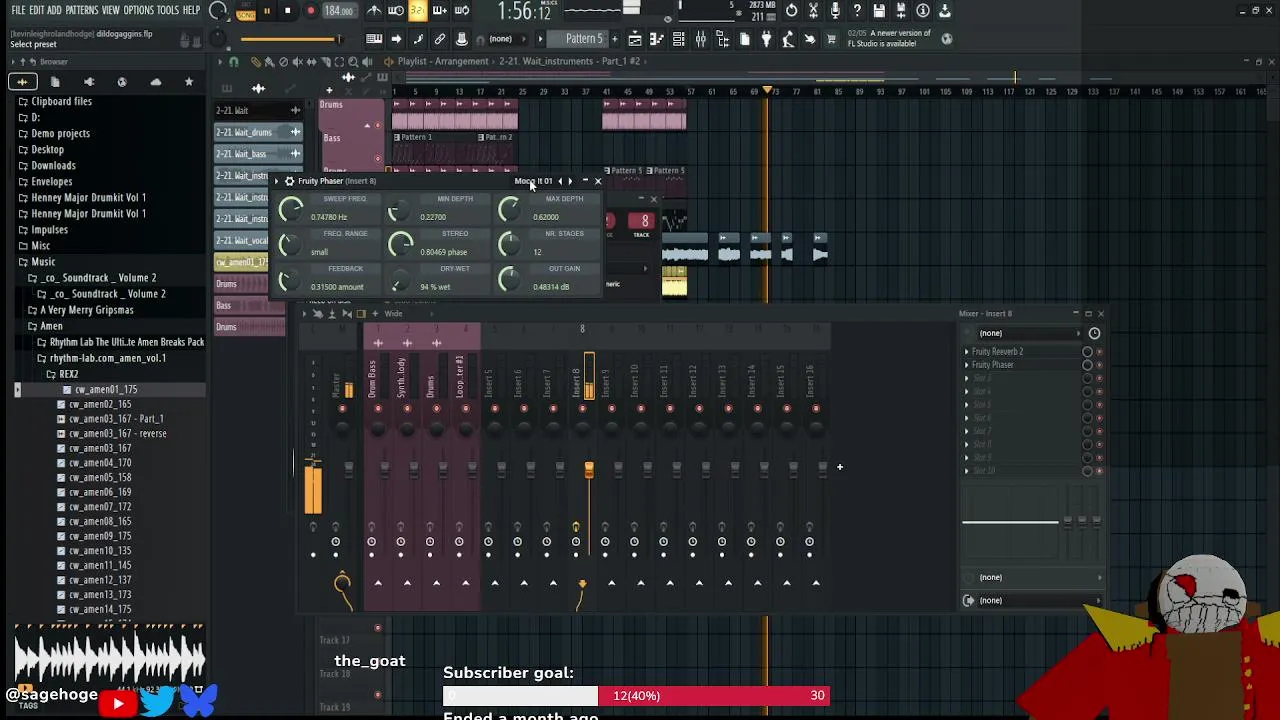
Task: Add a new pattern with the plus button
Action: (x=615, y=39)
